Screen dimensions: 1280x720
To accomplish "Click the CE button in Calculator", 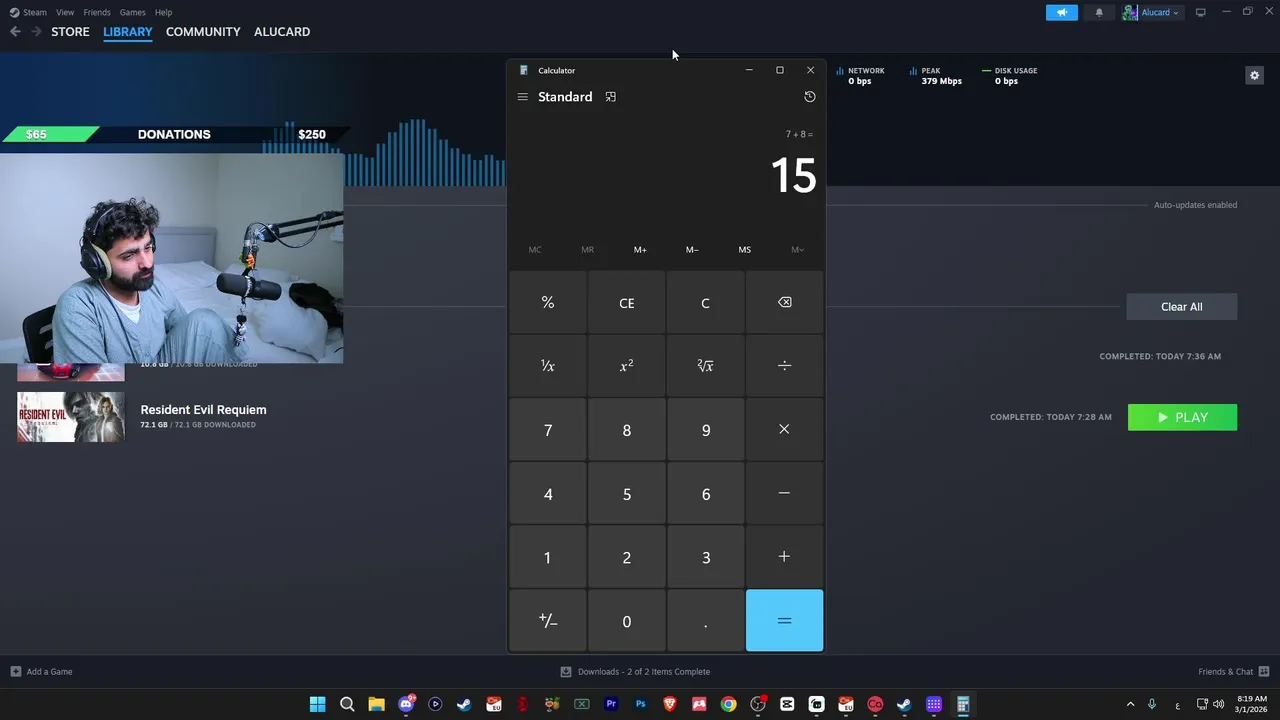I will coord(627,302).
